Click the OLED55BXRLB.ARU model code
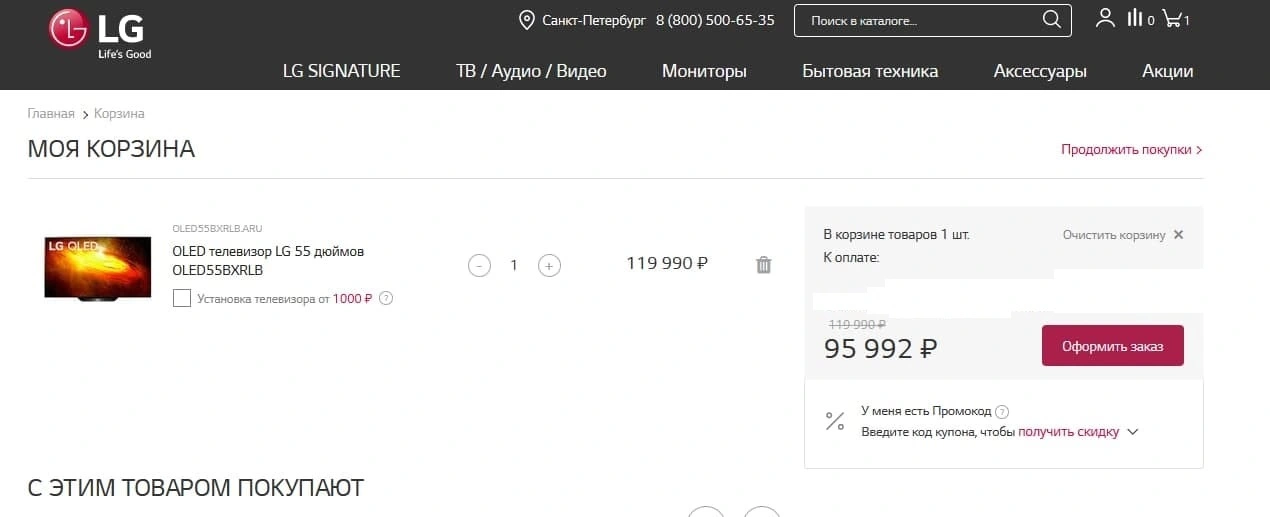The height and width of the screenshot is (517, 1270). click(x=217, y=229)
